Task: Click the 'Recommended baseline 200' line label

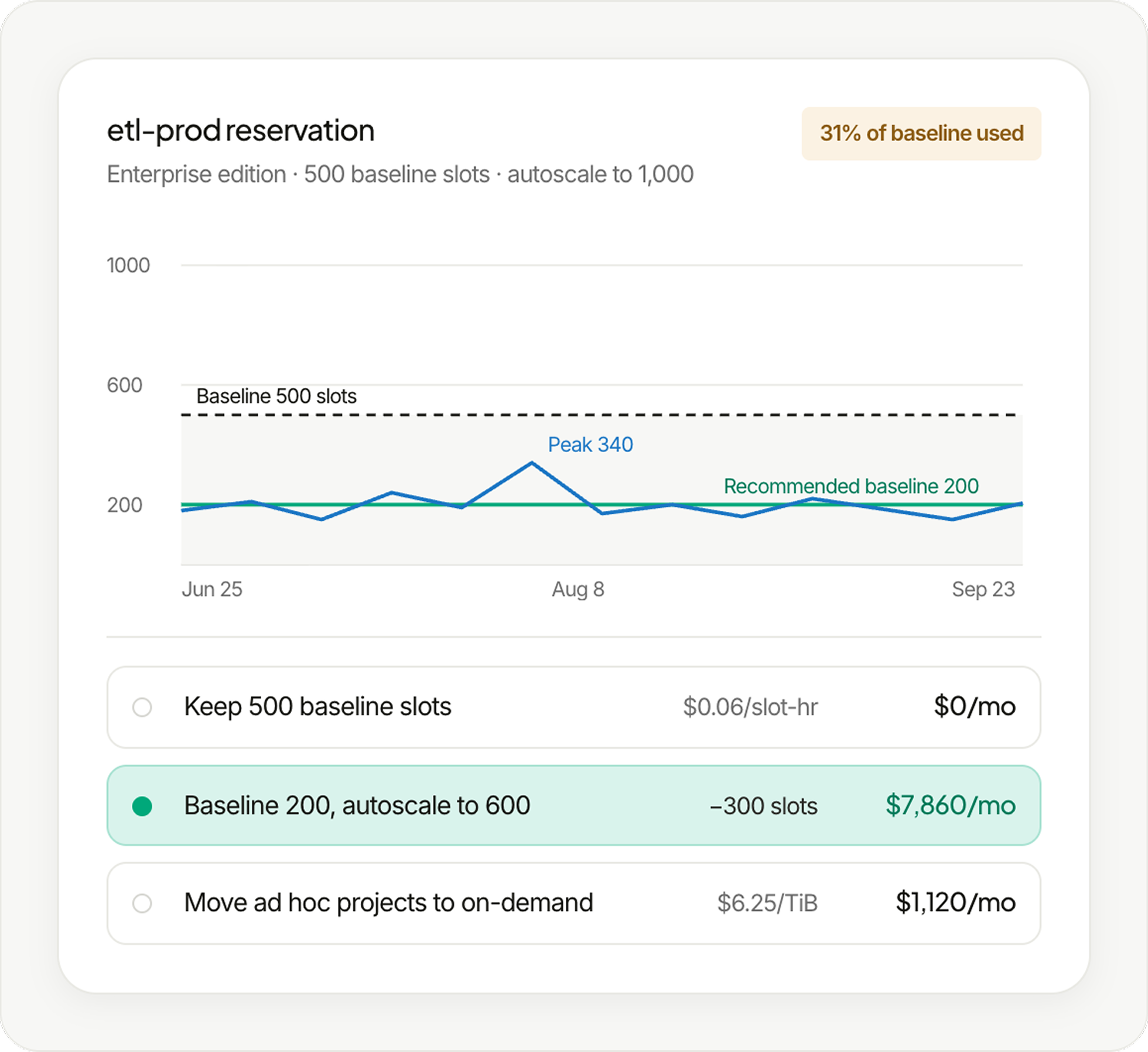Action: click(x=851, y=486)
